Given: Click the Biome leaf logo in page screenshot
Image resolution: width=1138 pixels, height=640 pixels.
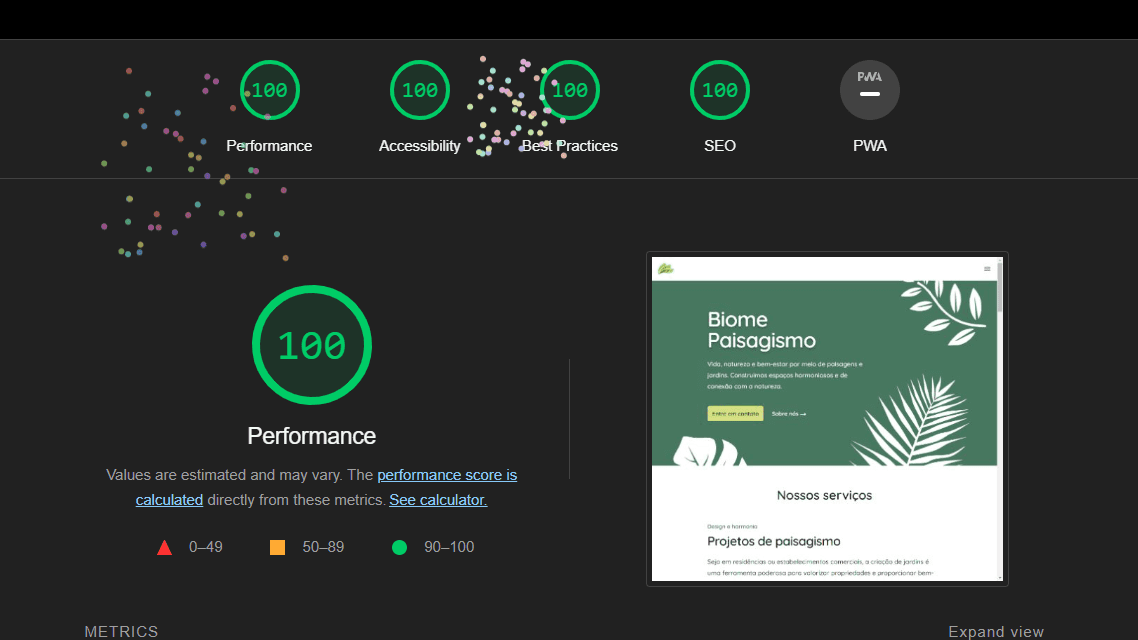Looking at the screenshot, I should tap(665, 268).
